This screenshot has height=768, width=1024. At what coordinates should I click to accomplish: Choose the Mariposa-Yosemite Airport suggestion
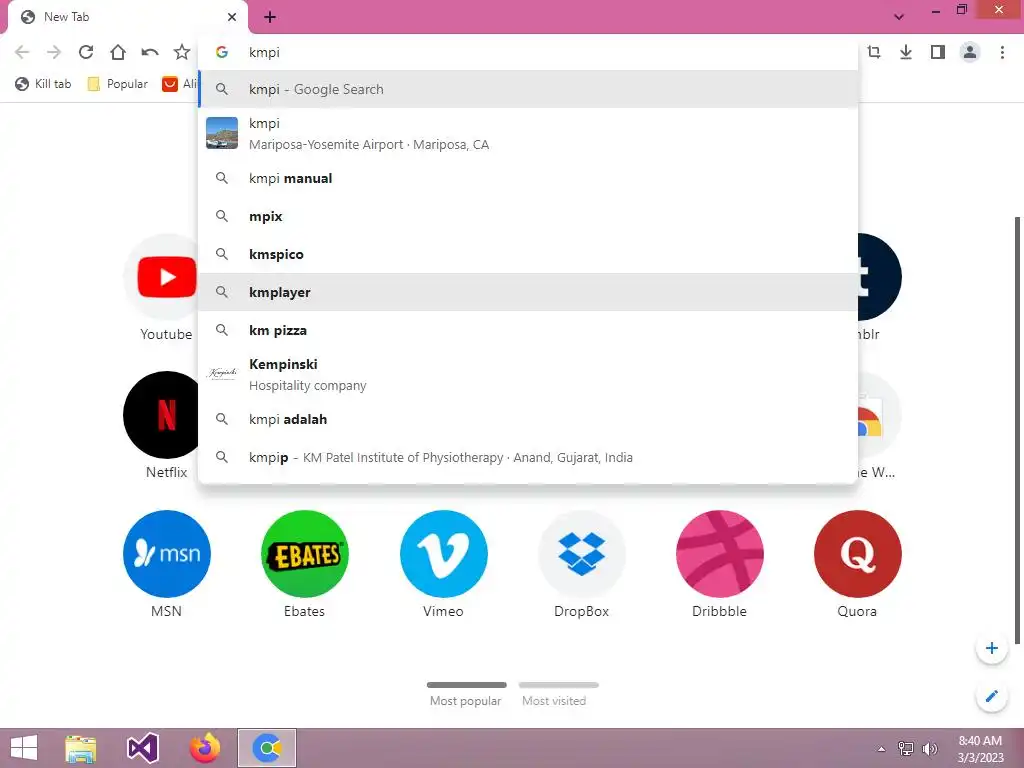528,133
